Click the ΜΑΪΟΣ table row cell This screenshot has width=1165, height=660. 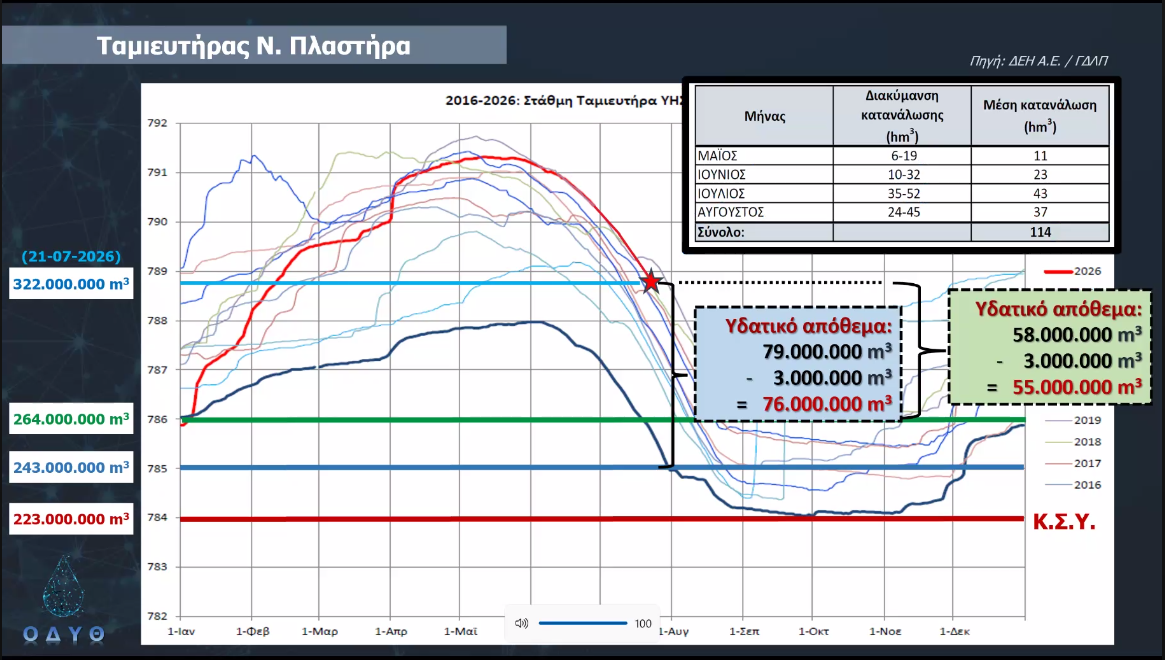point(765,155)
